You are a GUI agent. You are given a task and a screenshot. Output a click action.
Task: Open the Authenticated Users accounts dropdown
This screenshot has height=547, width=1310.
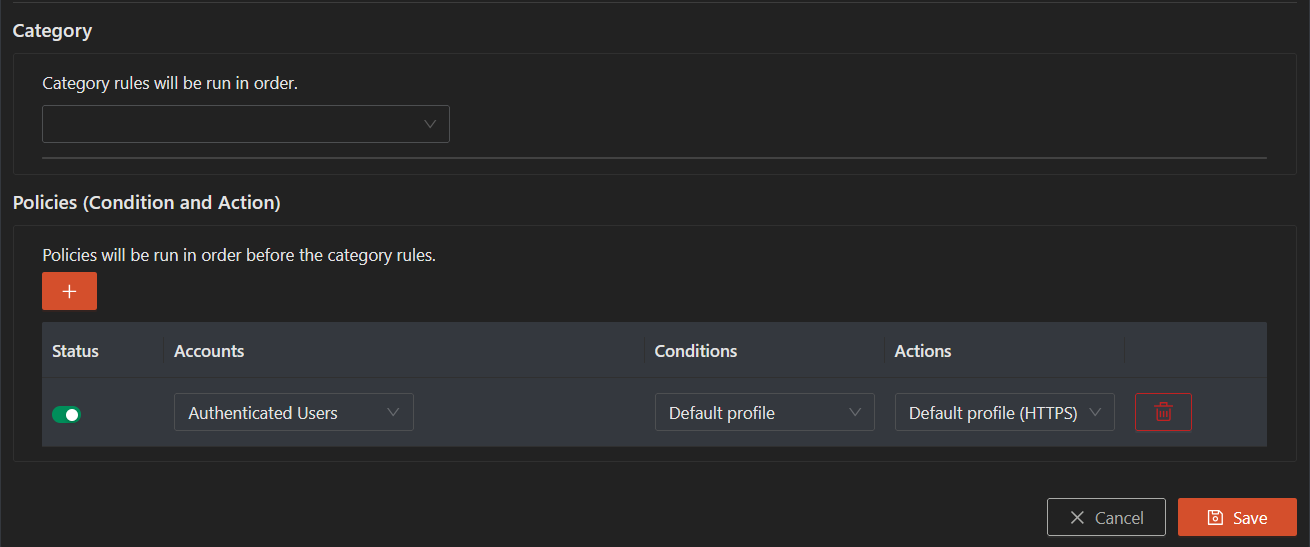(x=294, y=412)
